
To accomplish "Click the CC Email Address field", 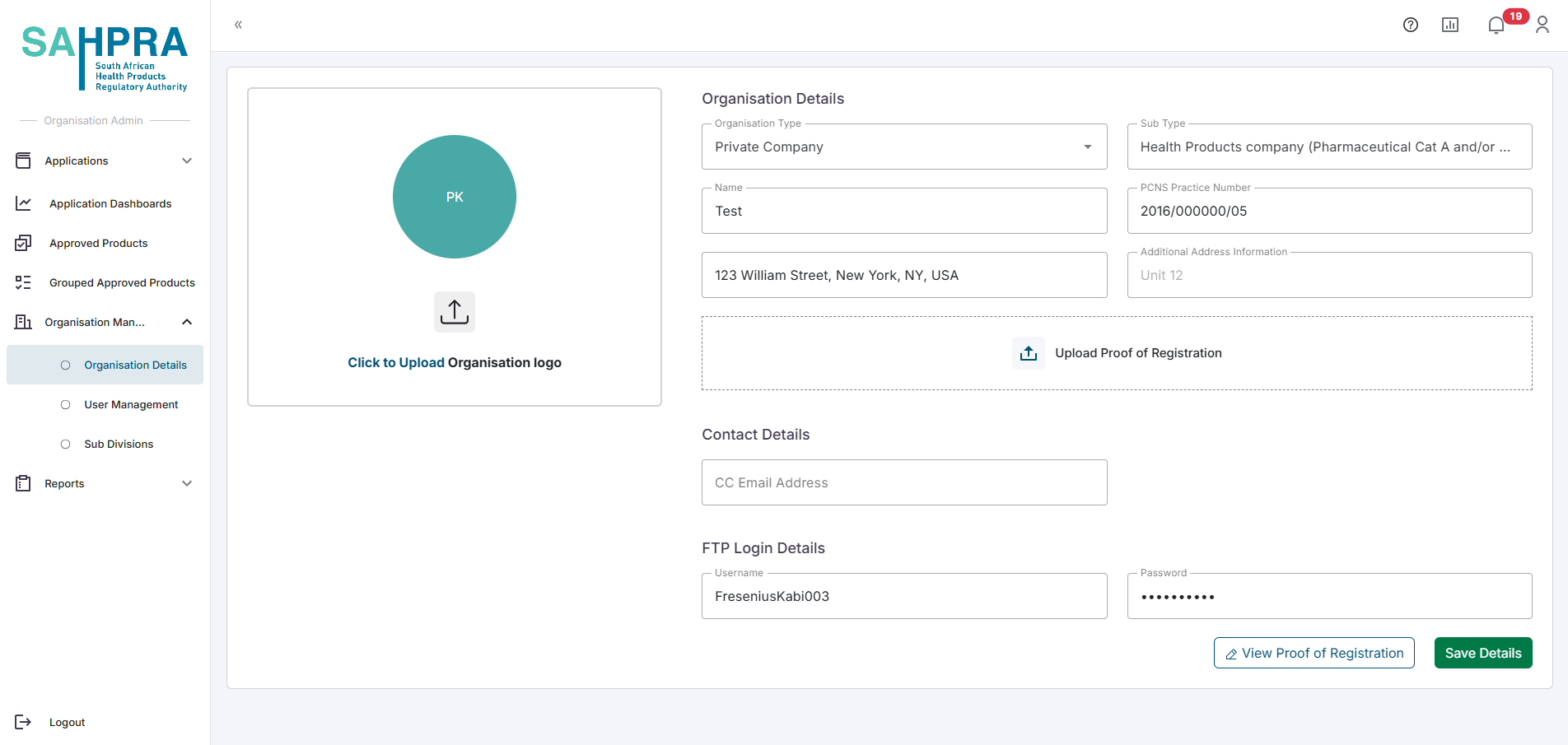I will pos(904,482).
